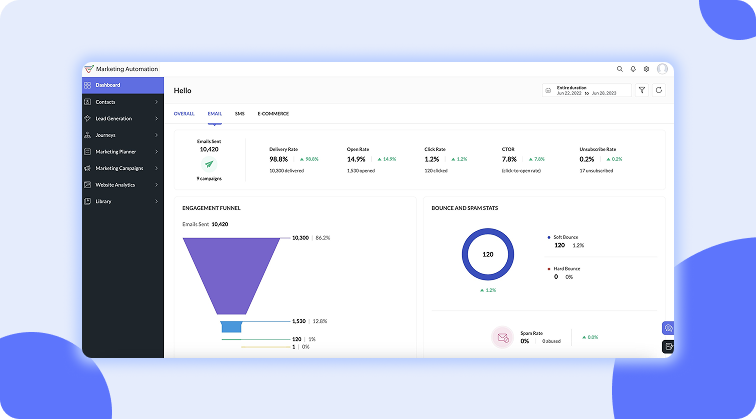Click the Emails Sent paper plane icon

(209, 164)
